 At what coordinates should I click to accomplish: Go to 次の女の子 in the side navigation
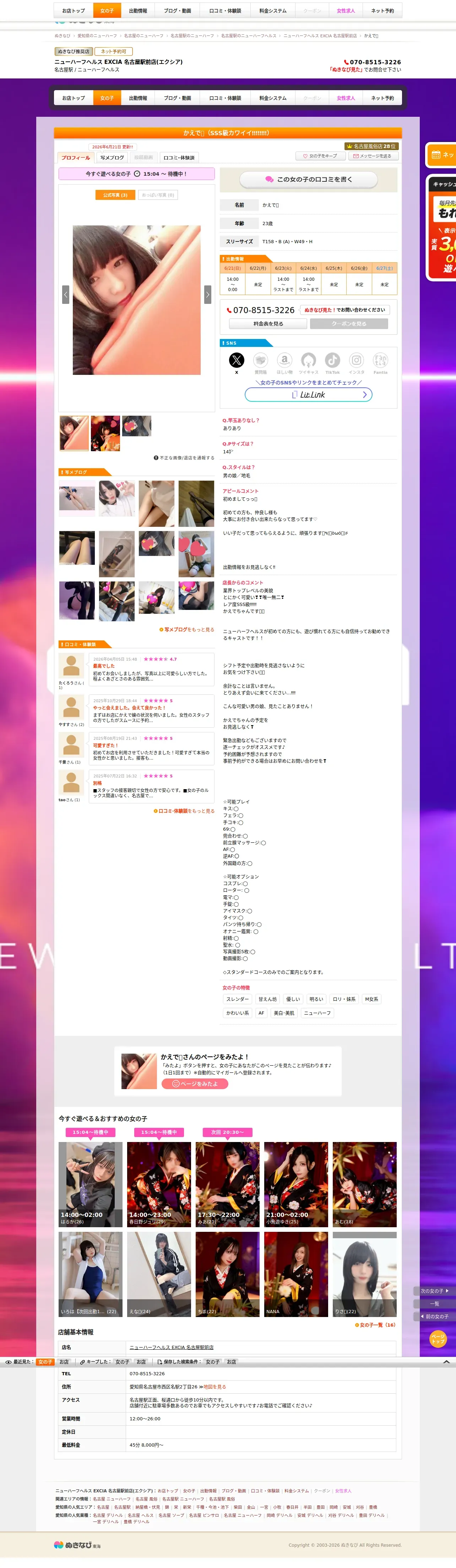tap(435, 1291)
